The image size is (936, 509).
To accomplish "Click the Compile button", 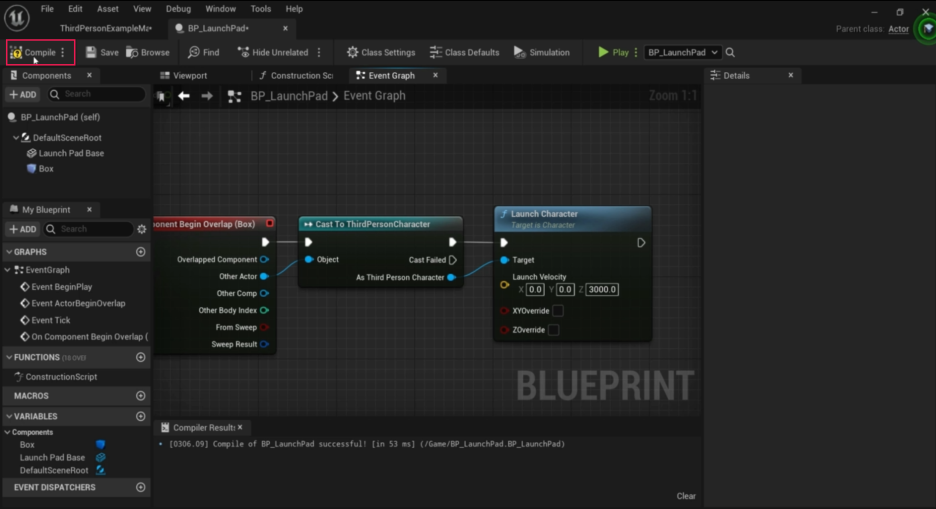I will pyautogui.click(x=33, y=53).
